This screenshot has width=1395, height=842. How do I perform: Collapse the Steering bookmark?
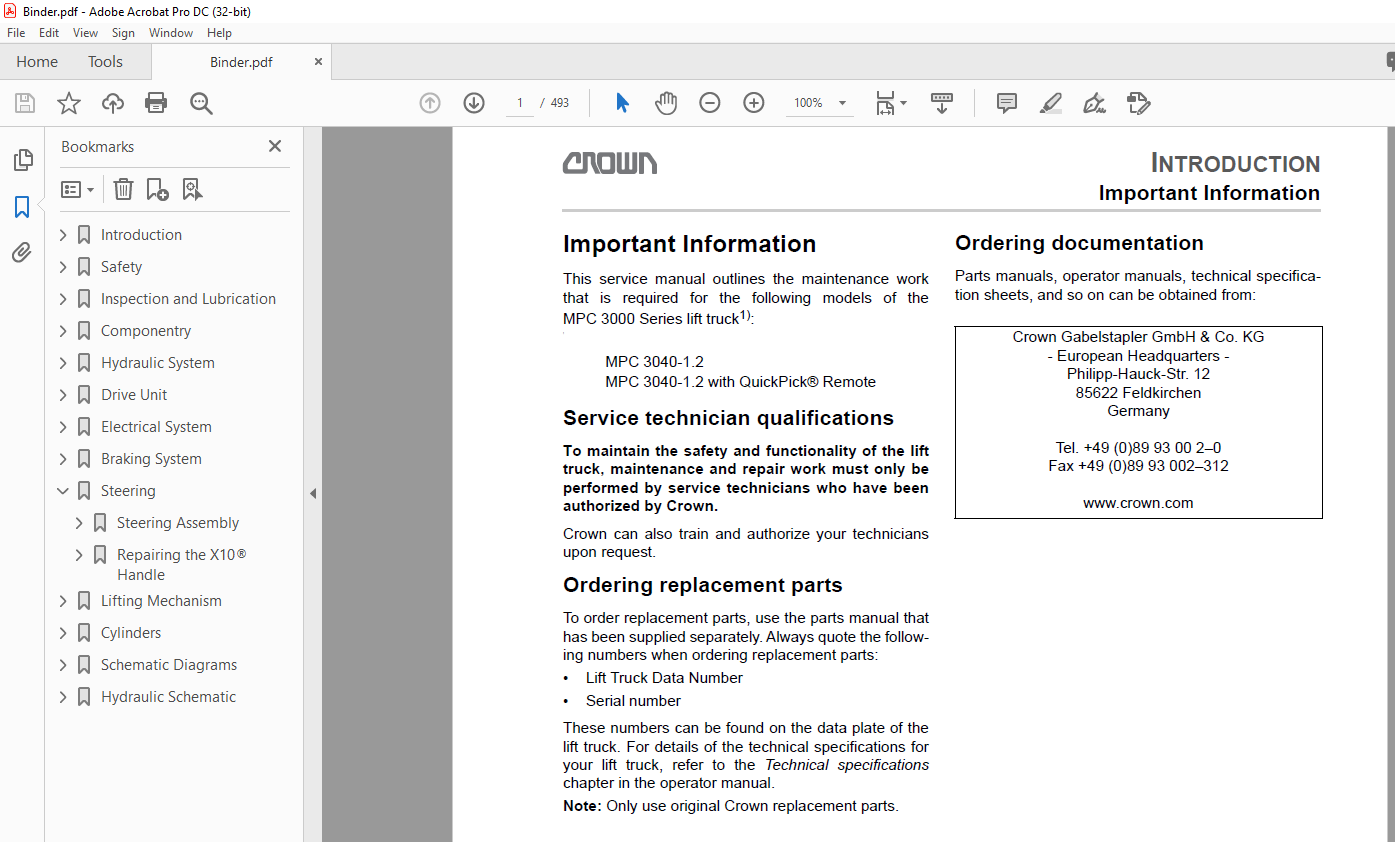tap(64, 491)
